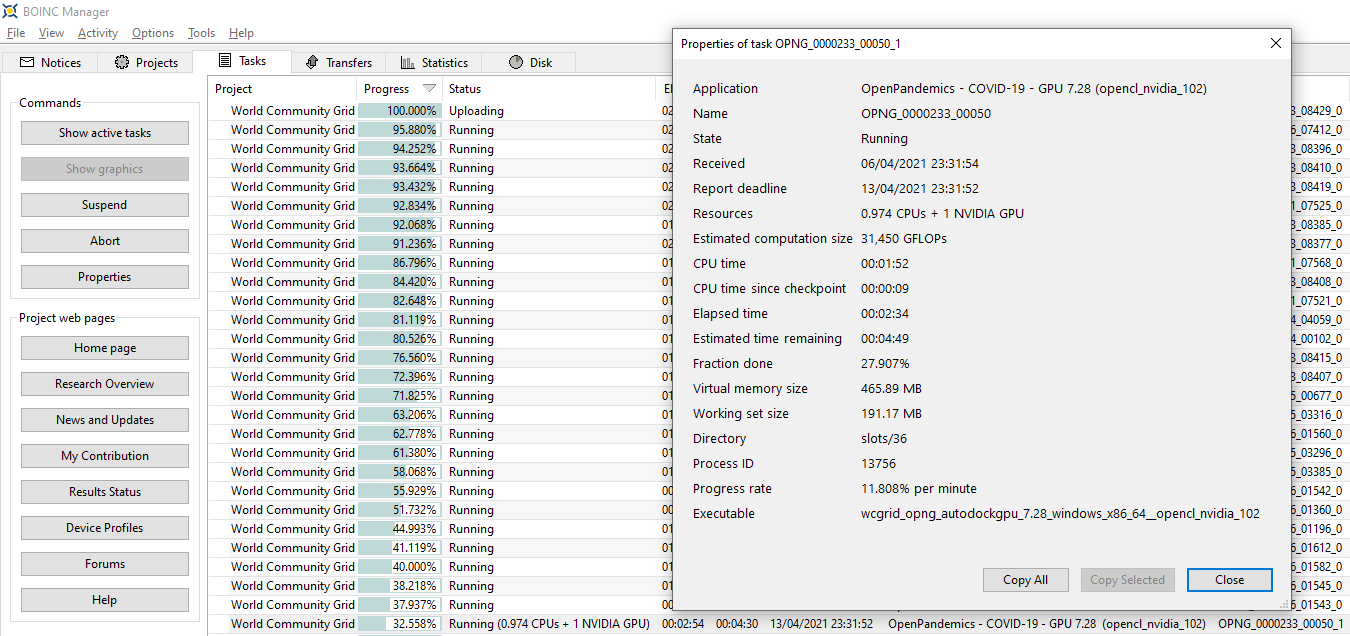The image size is (1350, 636).
Task: Select the task at 94.252% progress
Action: (x=398, y=149)
